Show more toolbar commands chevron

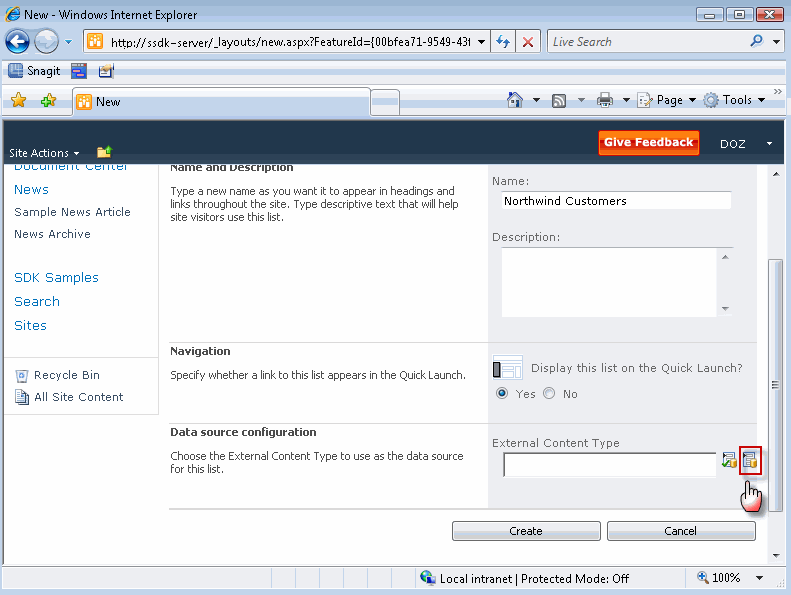(x=777, y=91)
